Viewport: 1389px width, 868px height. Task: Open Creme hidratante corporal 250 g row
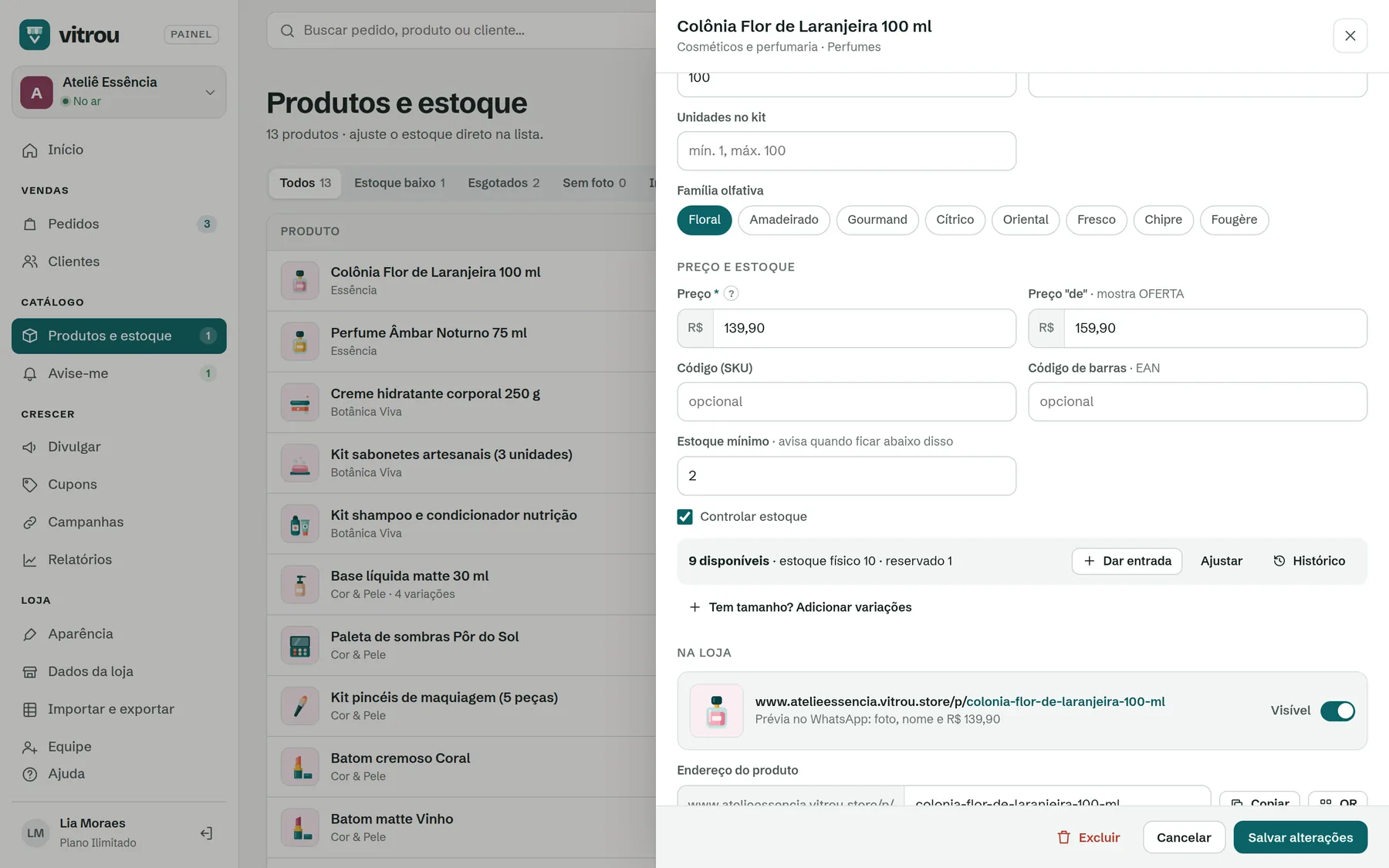tap(461, 403)
